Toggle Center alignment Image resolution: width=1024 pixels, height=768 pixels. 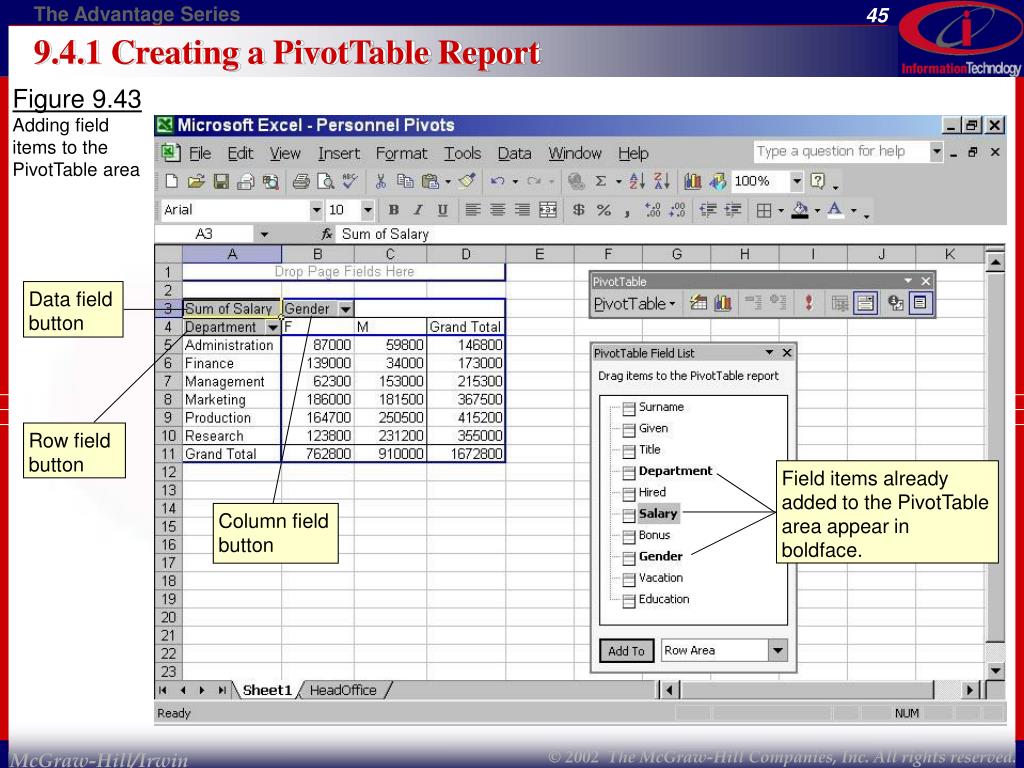click(498, 210)
